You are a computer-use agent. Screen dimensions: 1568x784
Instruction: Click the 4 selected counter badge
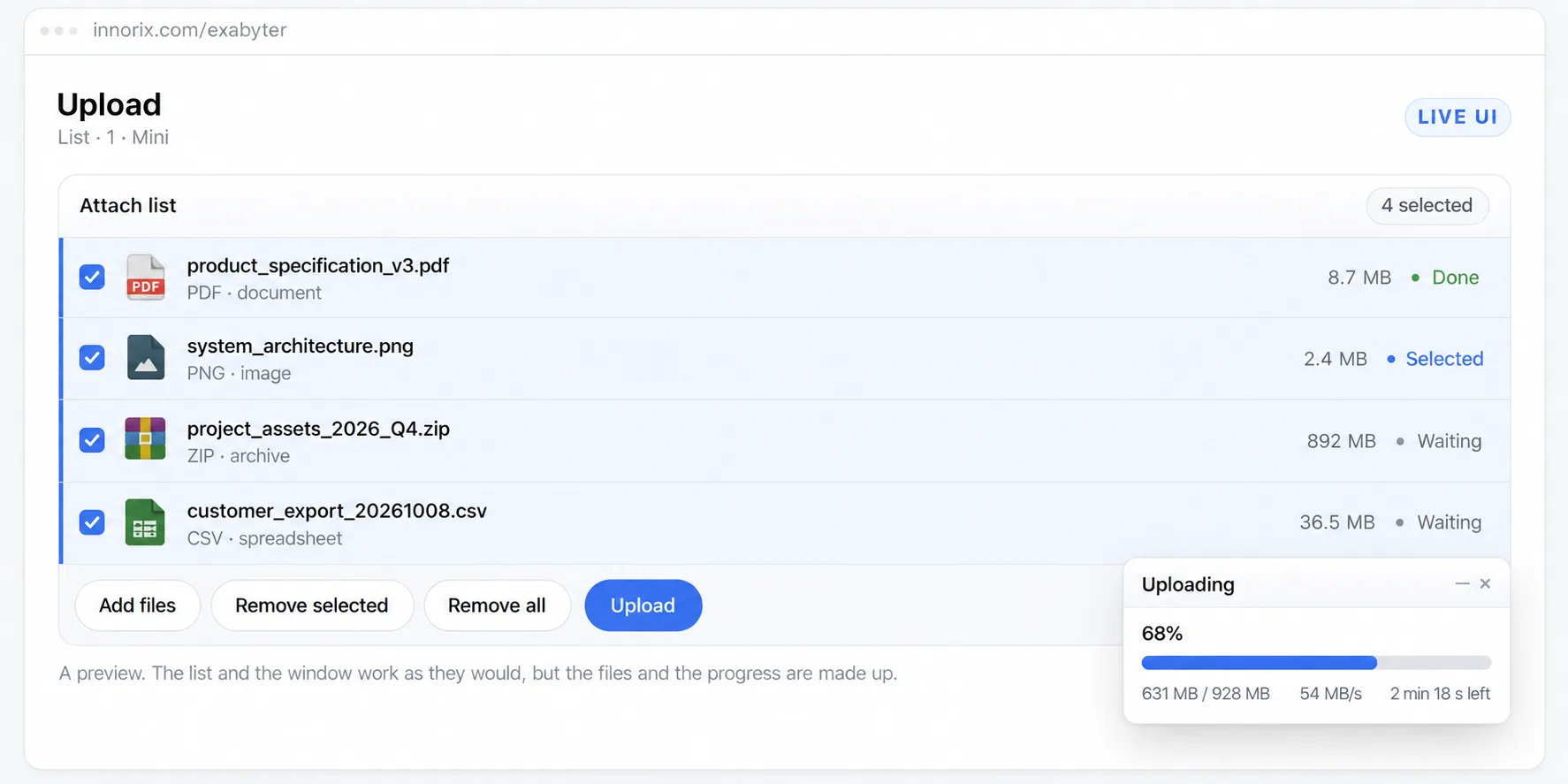point(1427,206)
